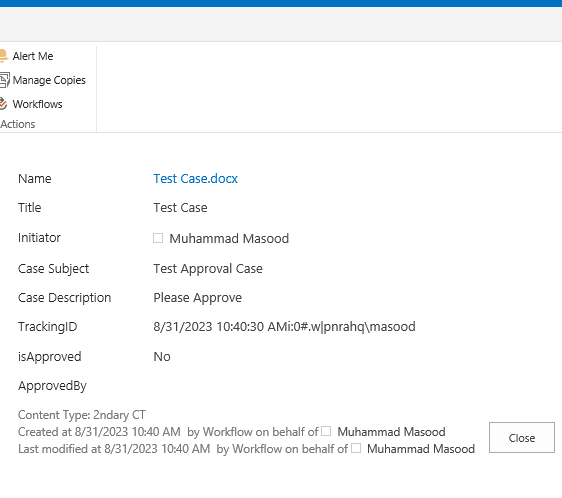Image resolution: width=562 pixels, height=498 pixels.
Task: Open Initiator Muhammad Masood's profile
Action: (x=229, y=238)
